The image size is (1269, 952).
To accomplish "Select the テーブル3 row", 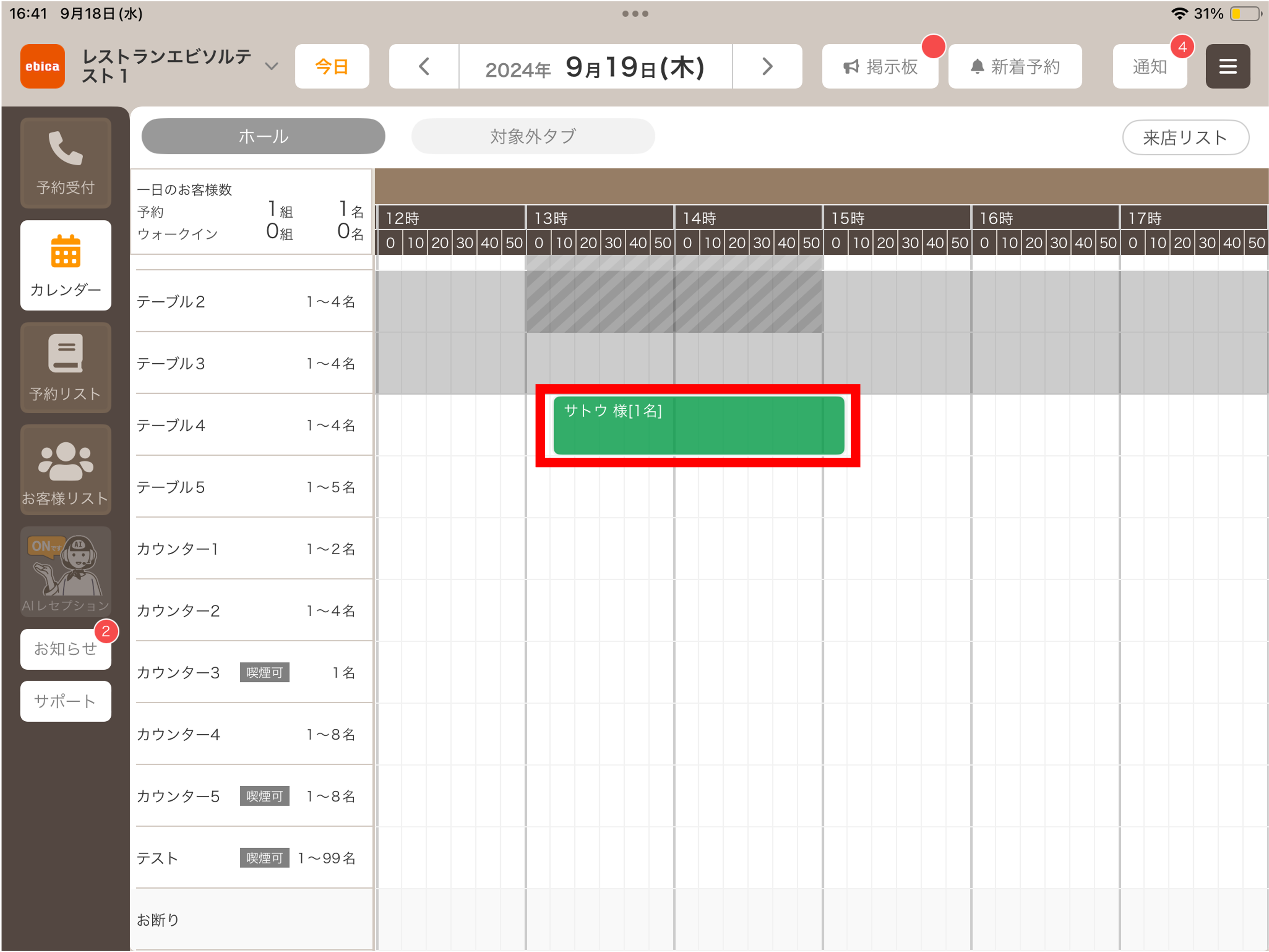I will click(253, 363).
